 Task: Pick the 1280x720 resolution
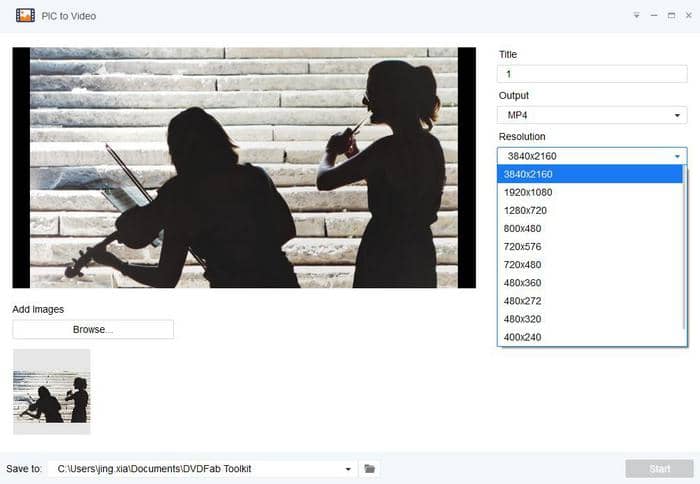click(x=590, y=210)
